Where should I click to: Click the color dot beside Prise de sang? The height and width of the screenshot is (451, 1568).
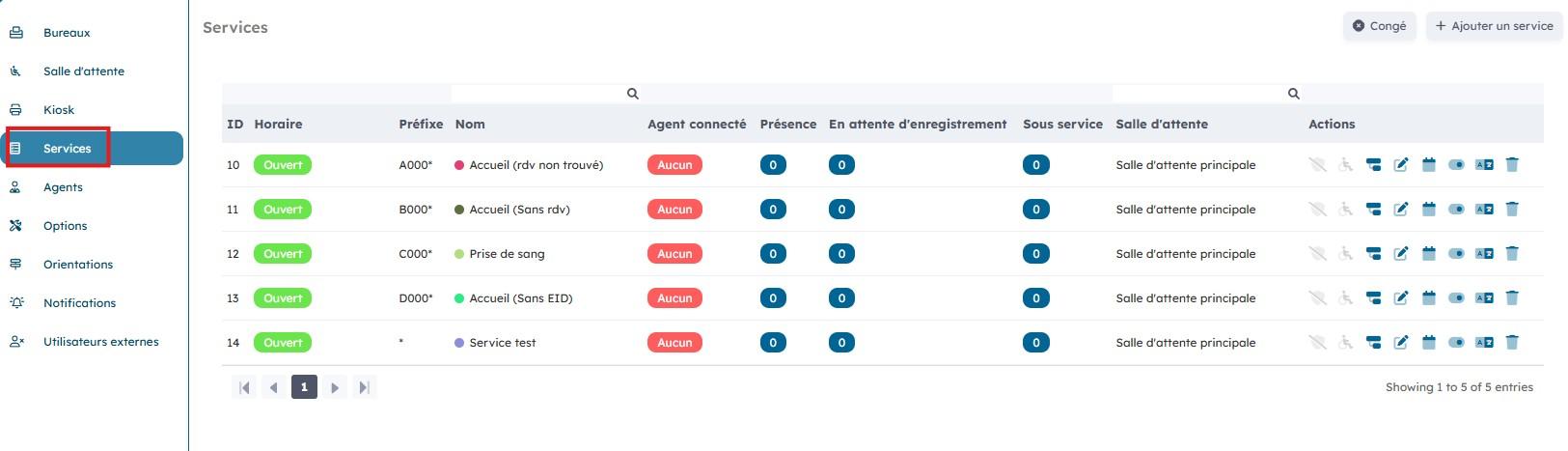point(459,254)
